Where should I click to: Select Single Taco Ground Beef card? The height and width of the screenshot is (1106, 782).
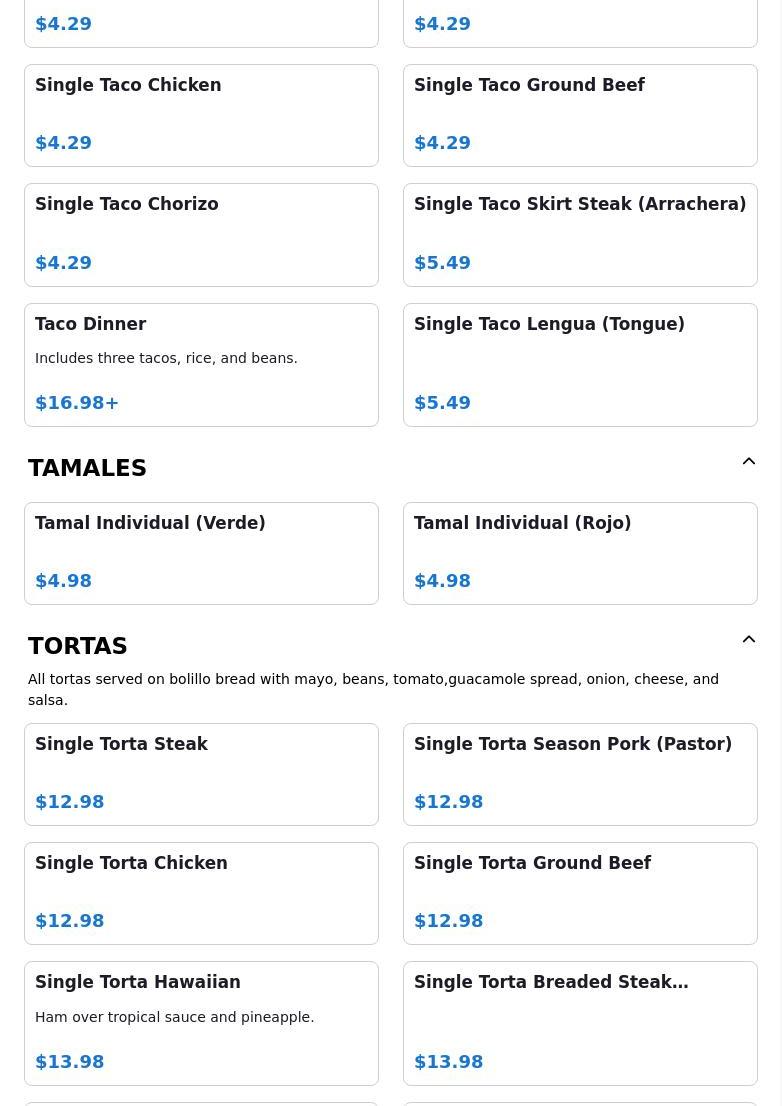(x=580, y=115)
